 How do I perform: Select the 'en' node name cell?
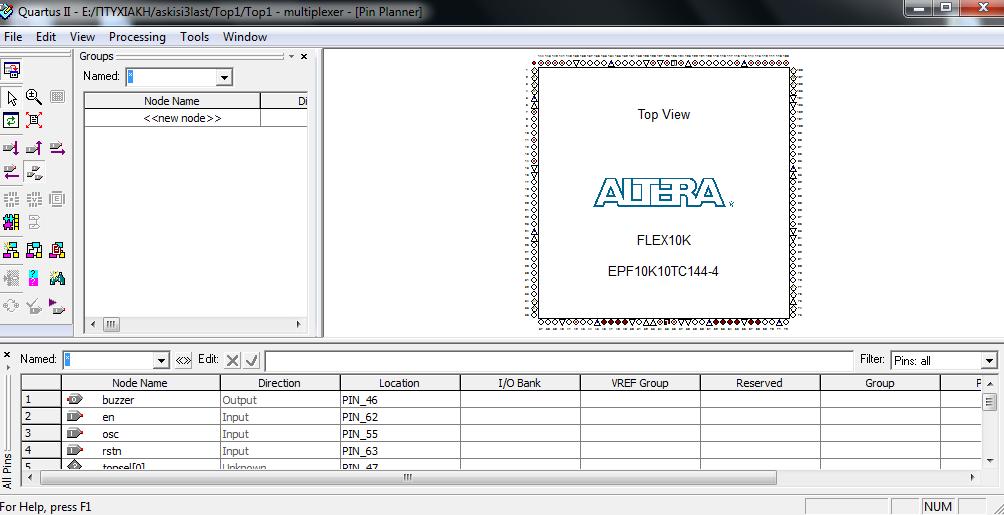click(x=141, y=417)
